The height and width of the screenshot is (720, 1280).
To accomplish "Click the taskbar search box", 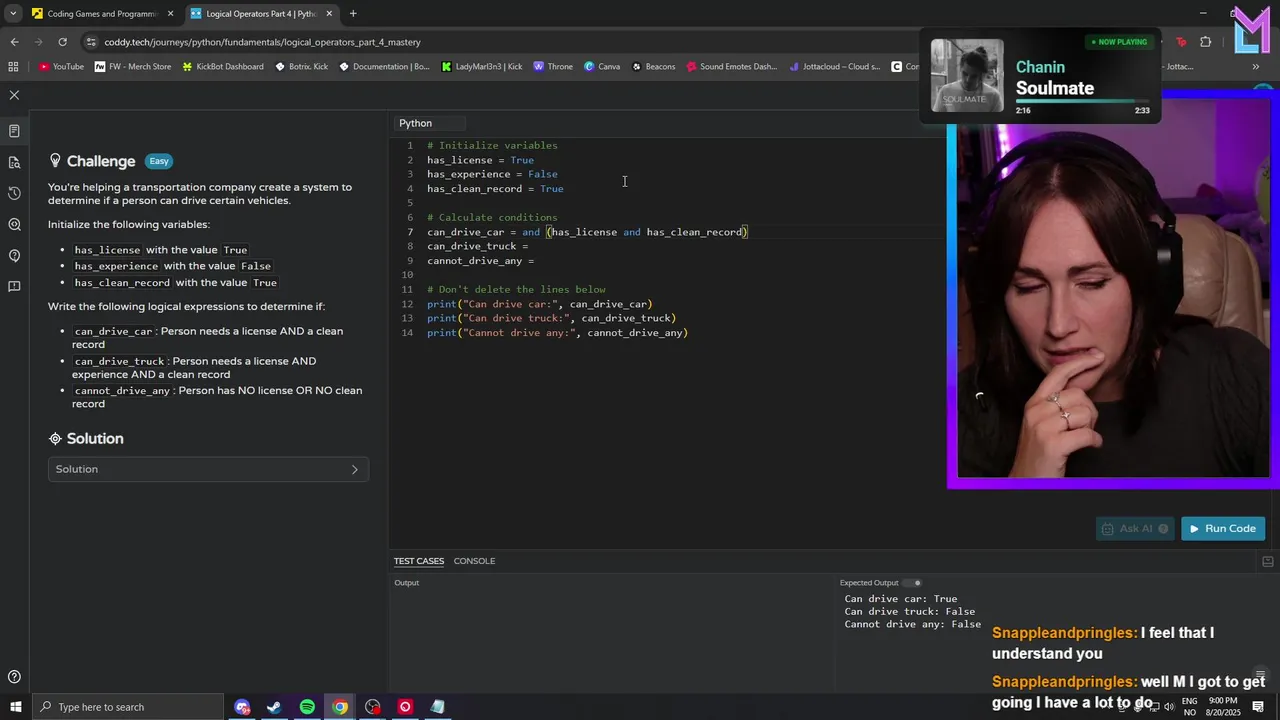I will (x=127, y=707).
